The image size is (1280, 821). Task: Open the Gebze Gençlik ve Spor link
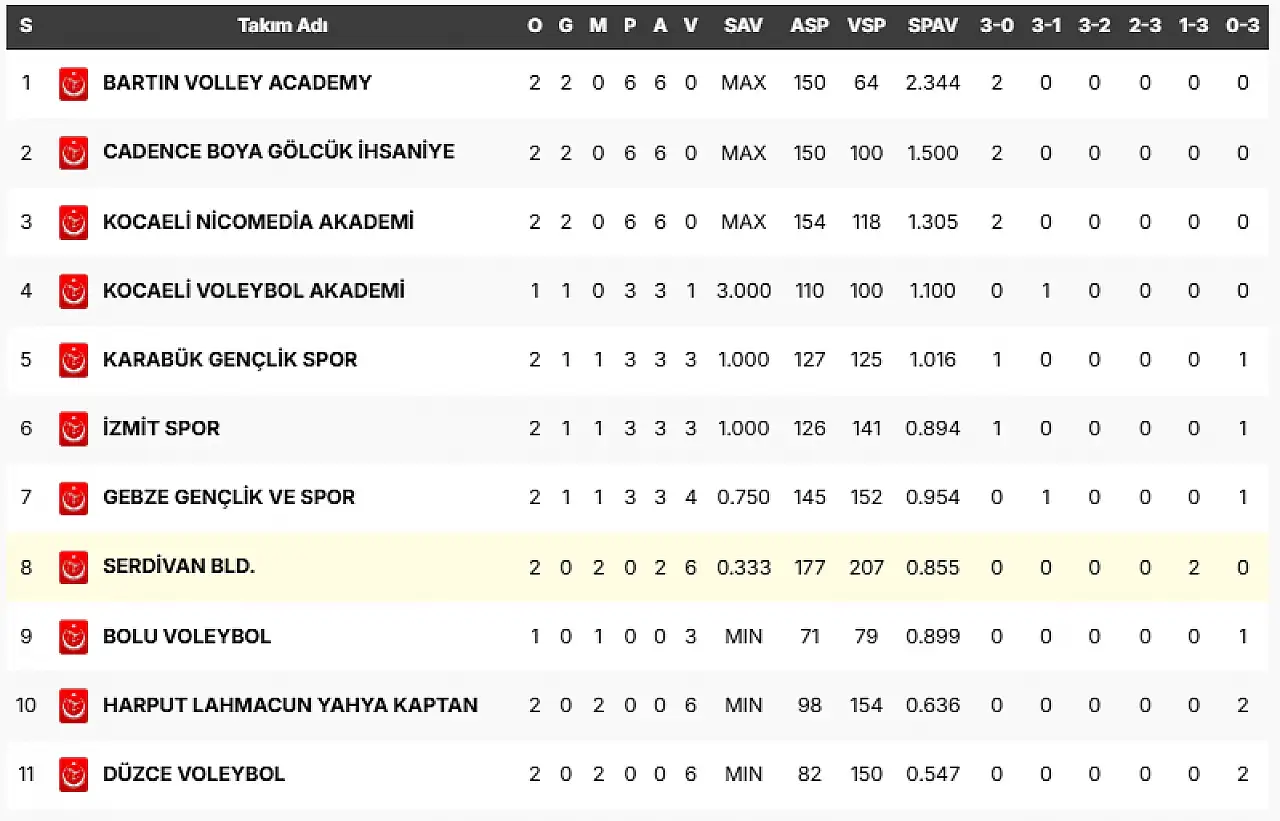click(x=228, y=498)
